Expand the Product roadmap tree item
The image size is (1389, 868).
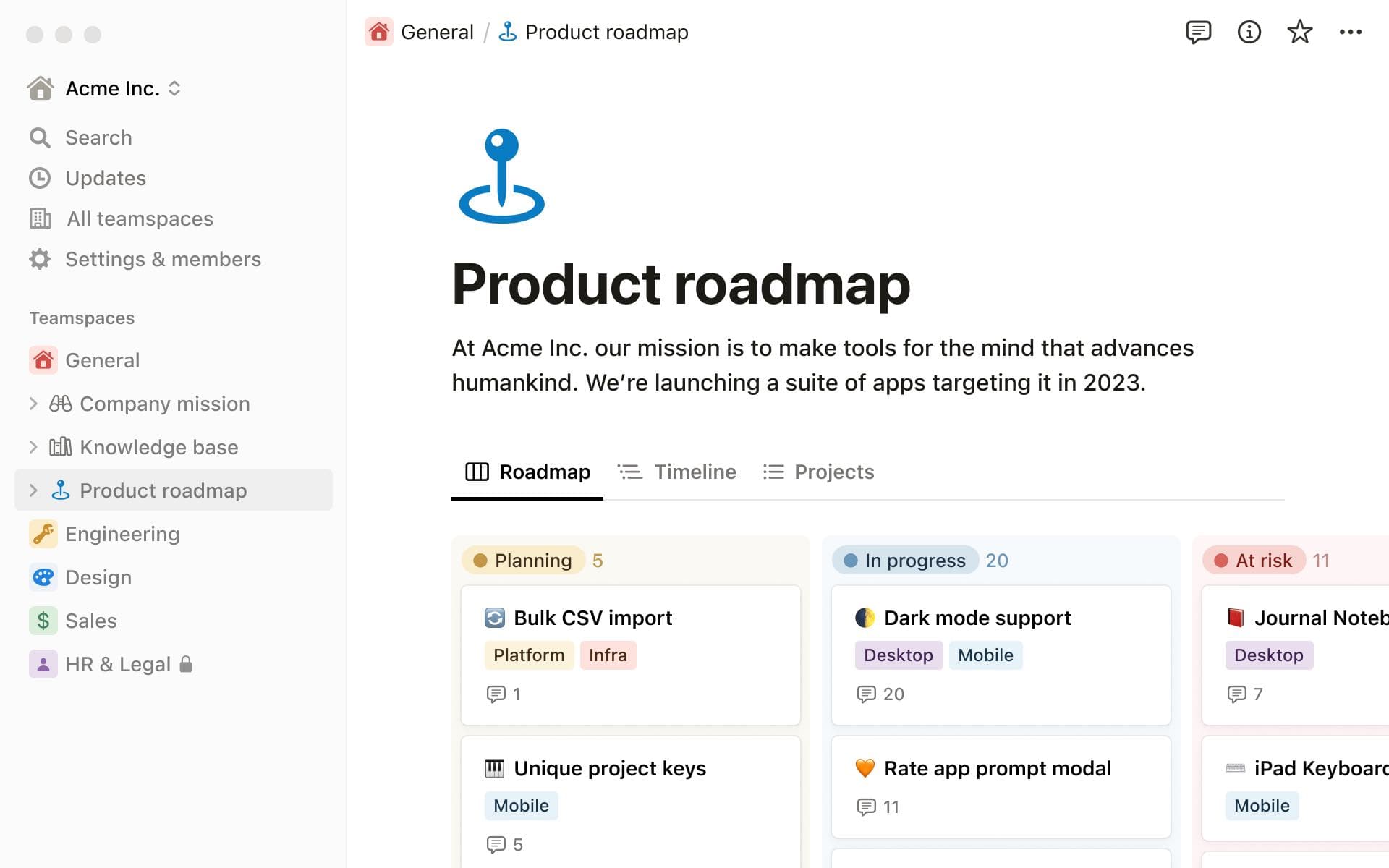coord(32,490)
